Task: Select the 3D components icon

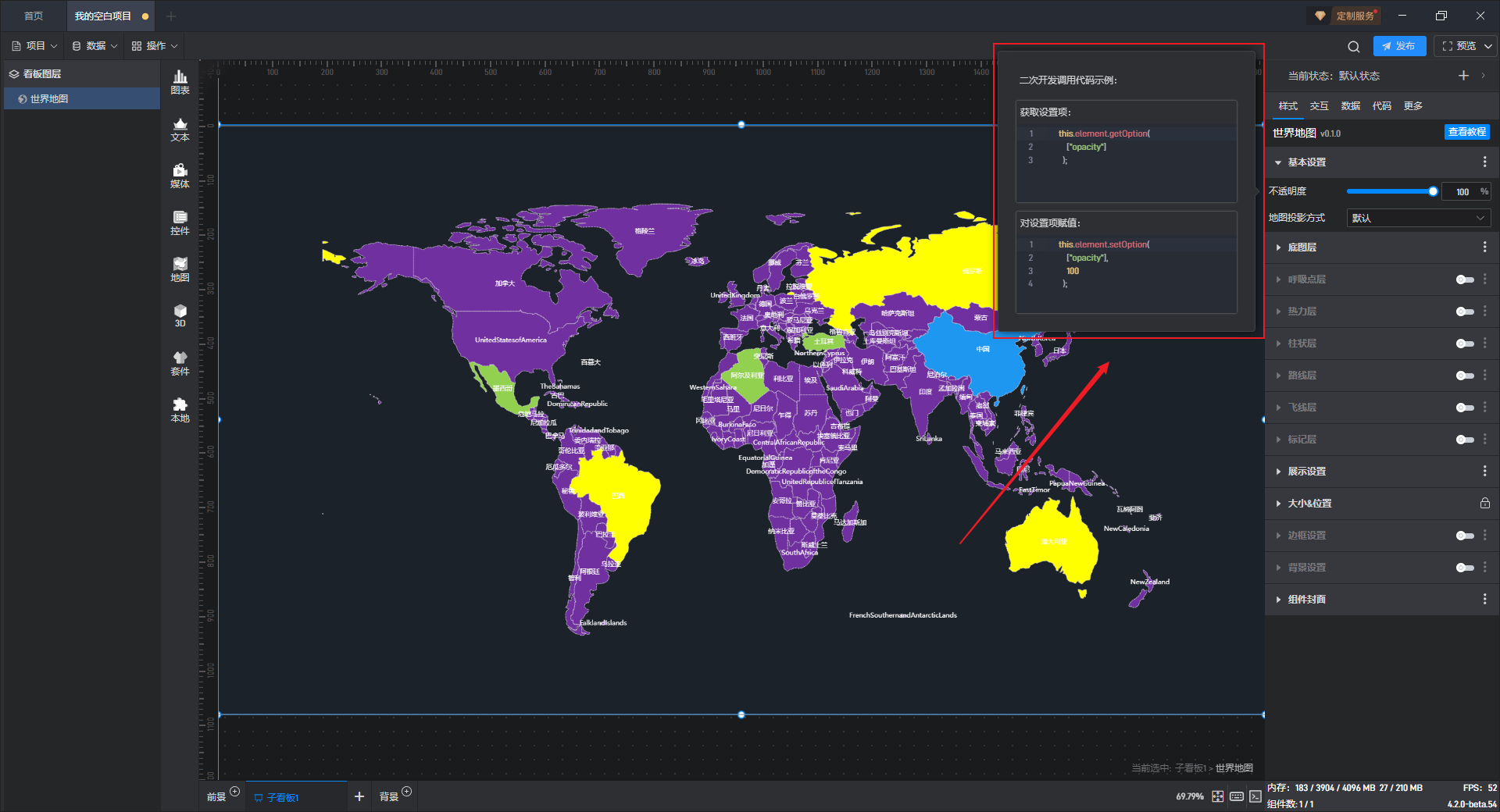Action: pos(180,315)
